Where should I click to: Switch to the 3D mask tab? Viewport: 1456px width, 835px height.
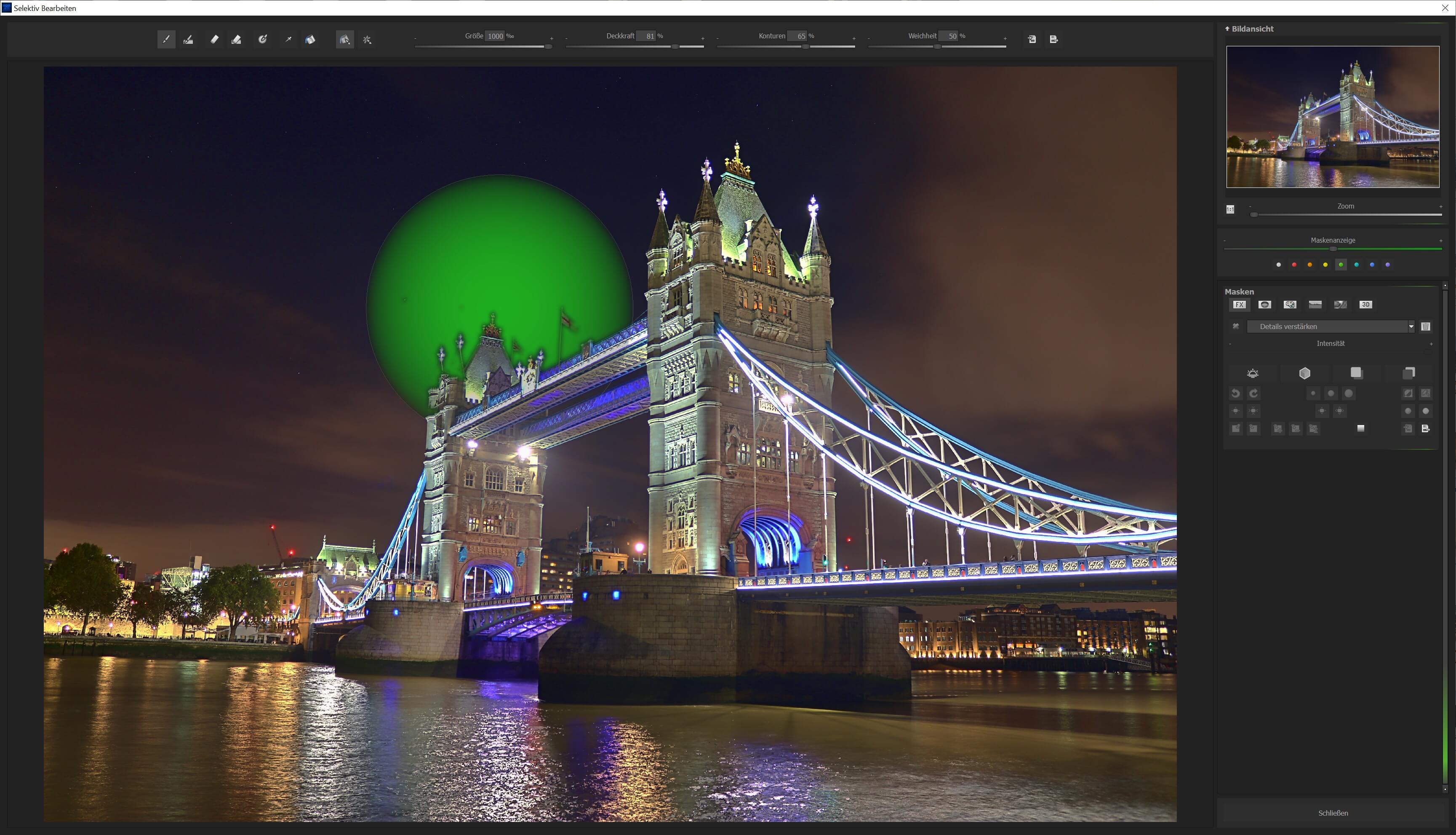click(1365, 305)
